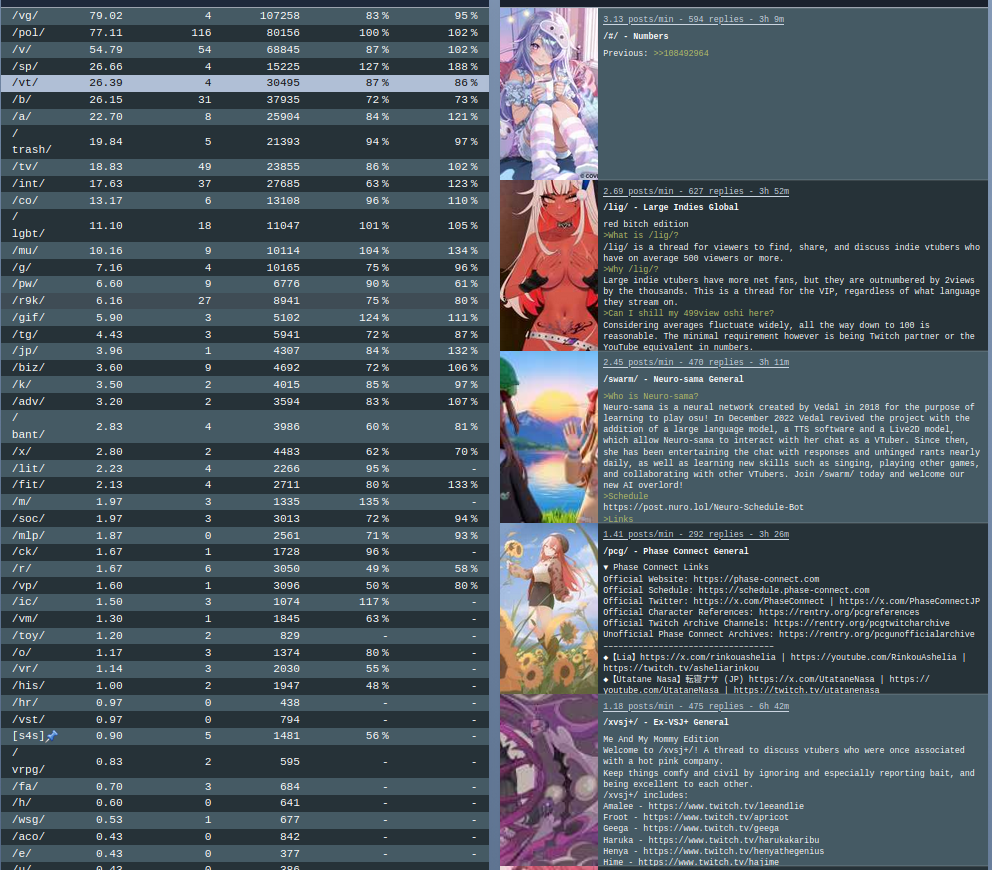
Task: Select the /his/ board row
Action: click(x=245, y=686)
